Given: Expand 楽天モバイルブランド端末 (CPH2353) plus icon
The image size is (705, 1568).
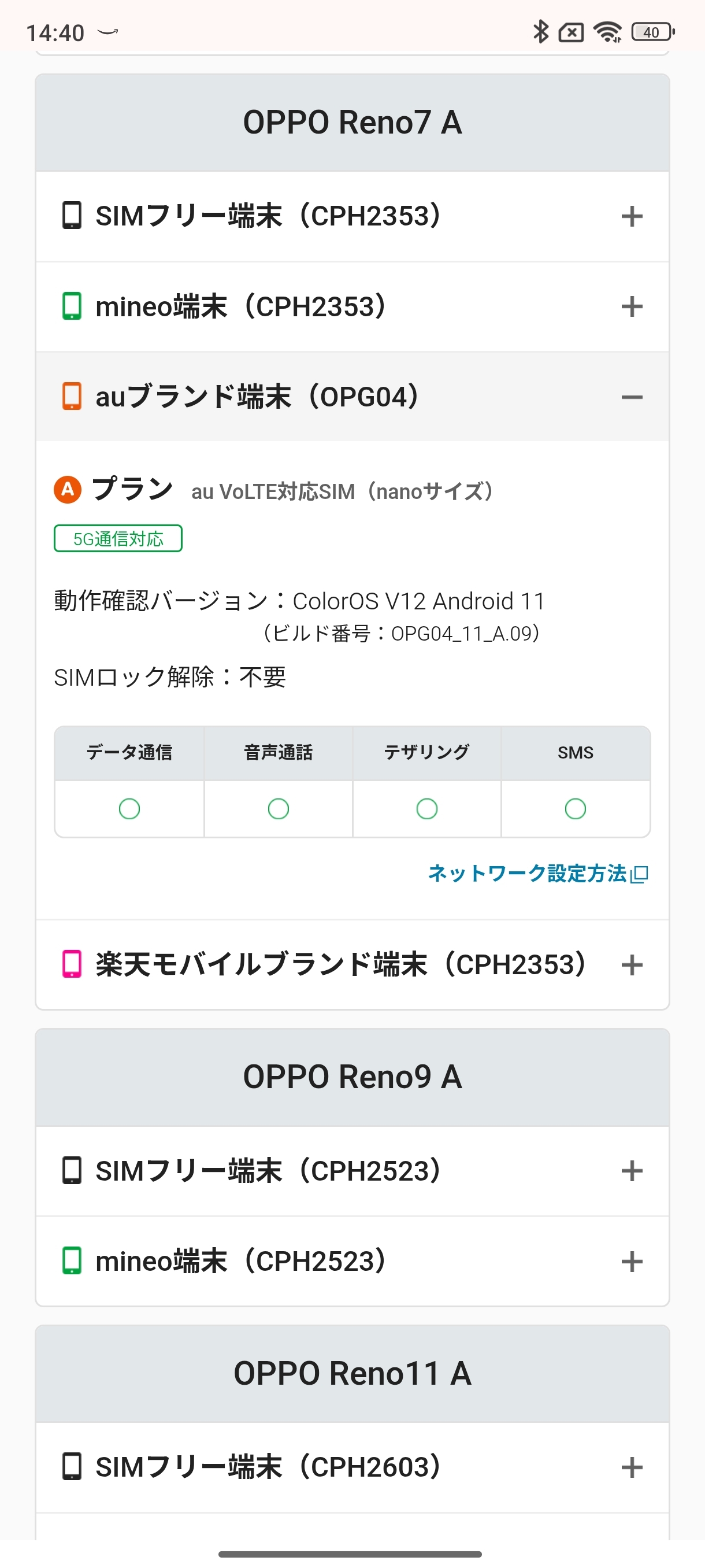Looking at the screenshot, I should tap(632, 965).
